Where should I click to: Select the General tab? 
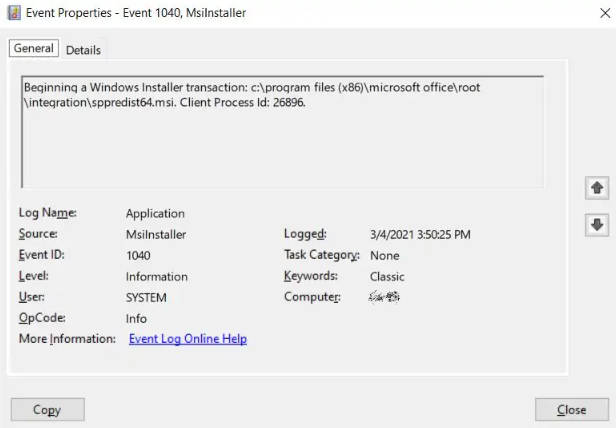pos(34,48)
